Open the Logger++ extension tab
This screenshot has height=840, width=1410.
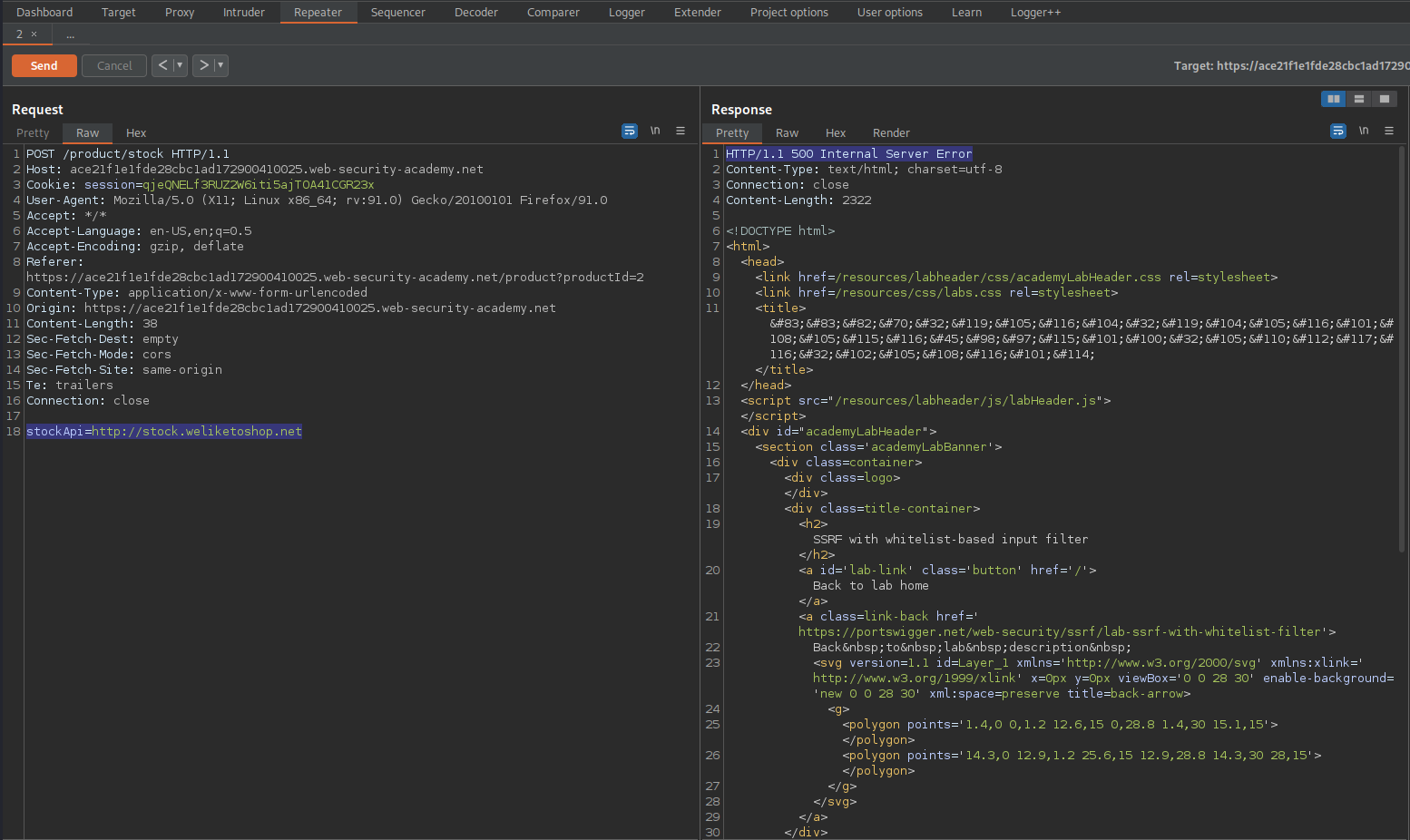[1036, 12]
